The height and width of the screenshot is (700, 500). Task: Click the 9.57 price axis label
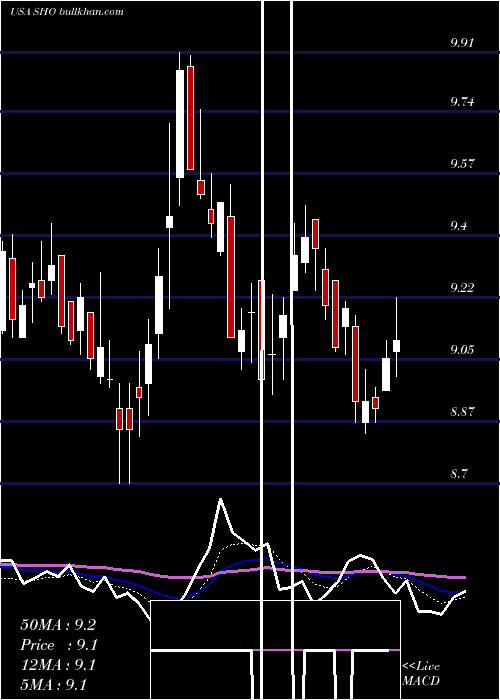(462, 164)
